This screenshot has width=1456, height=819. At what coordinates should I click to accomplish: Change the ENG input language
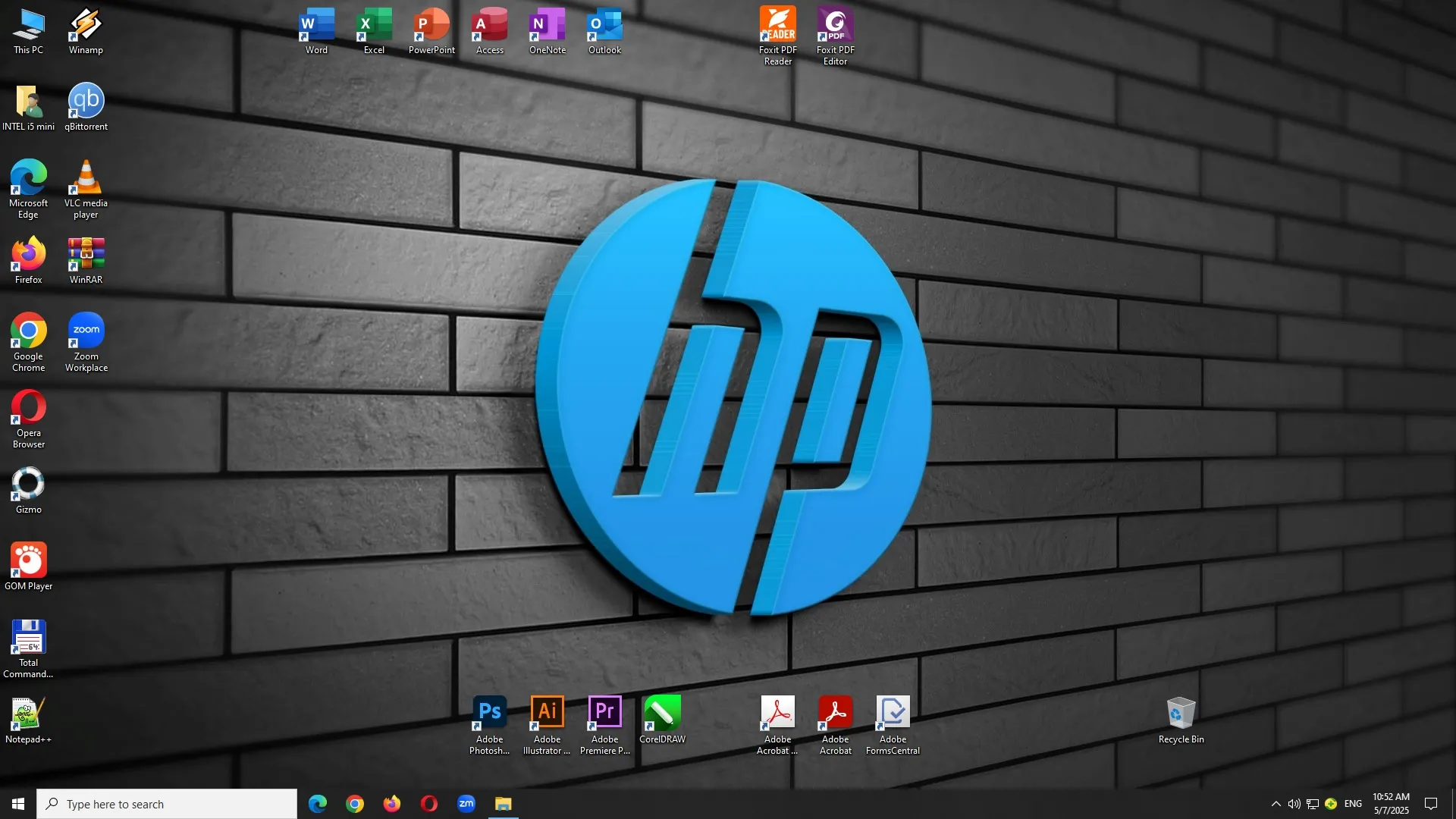click(1354, 804)
